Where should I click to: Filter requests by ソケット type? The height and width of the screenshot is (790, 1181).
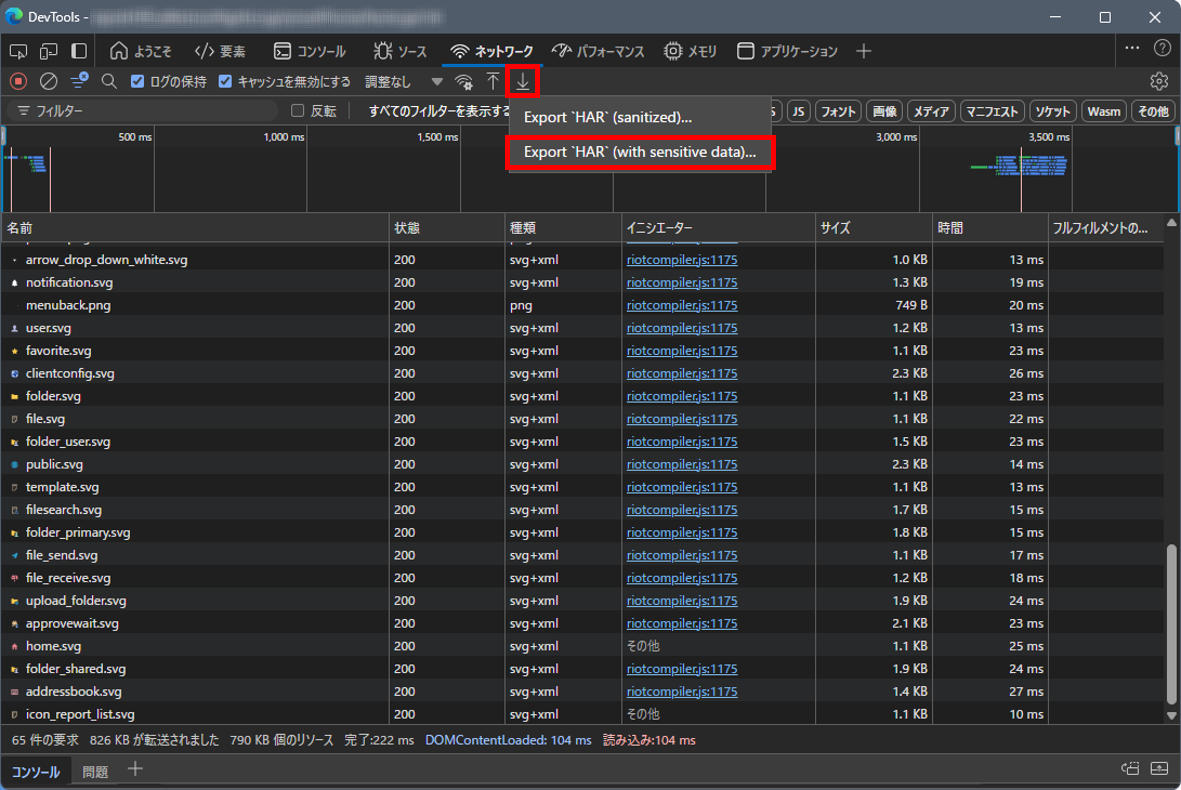(1052, 111)
